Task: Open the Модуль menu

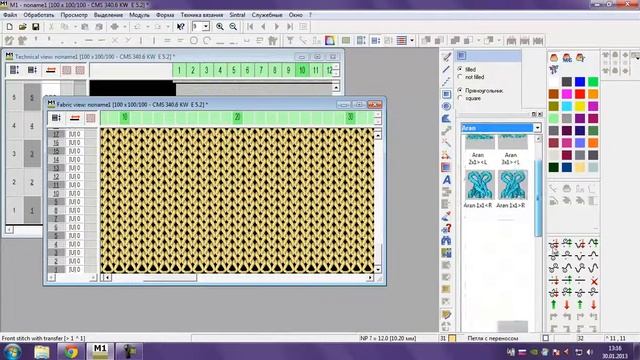Action: tap(139, 15)
